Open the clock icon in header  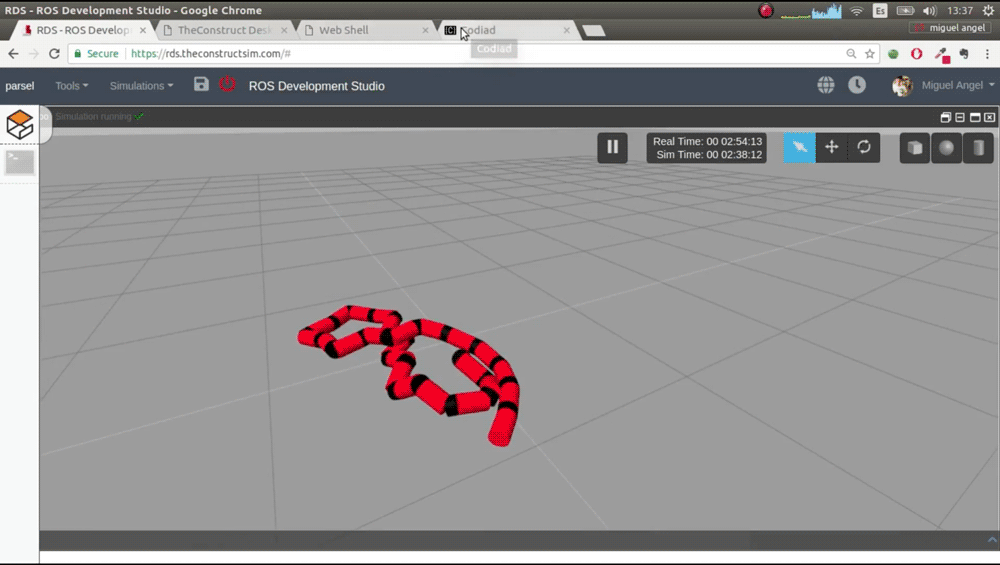857,85
